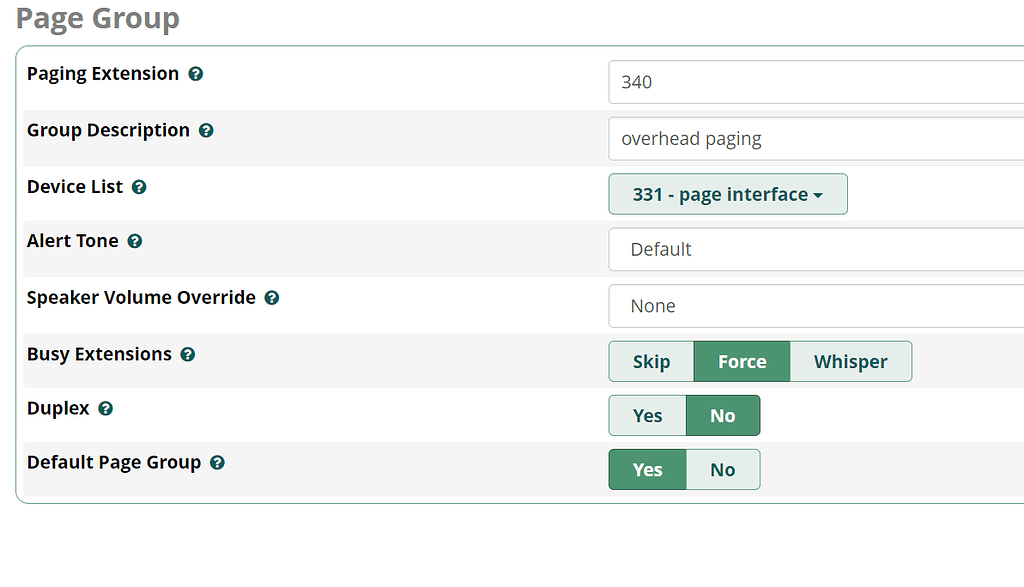This screenshot has height=587, width=1024.
Task: Open help for Alert Tone
Action: pyautogui.click(x=133, y=240)
